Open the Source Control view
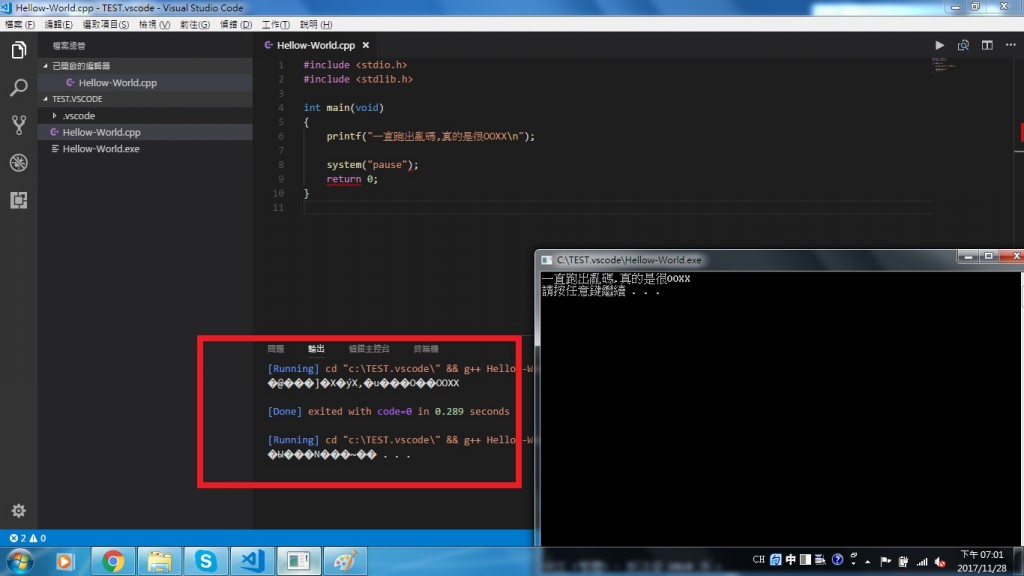 click(18, 125)
